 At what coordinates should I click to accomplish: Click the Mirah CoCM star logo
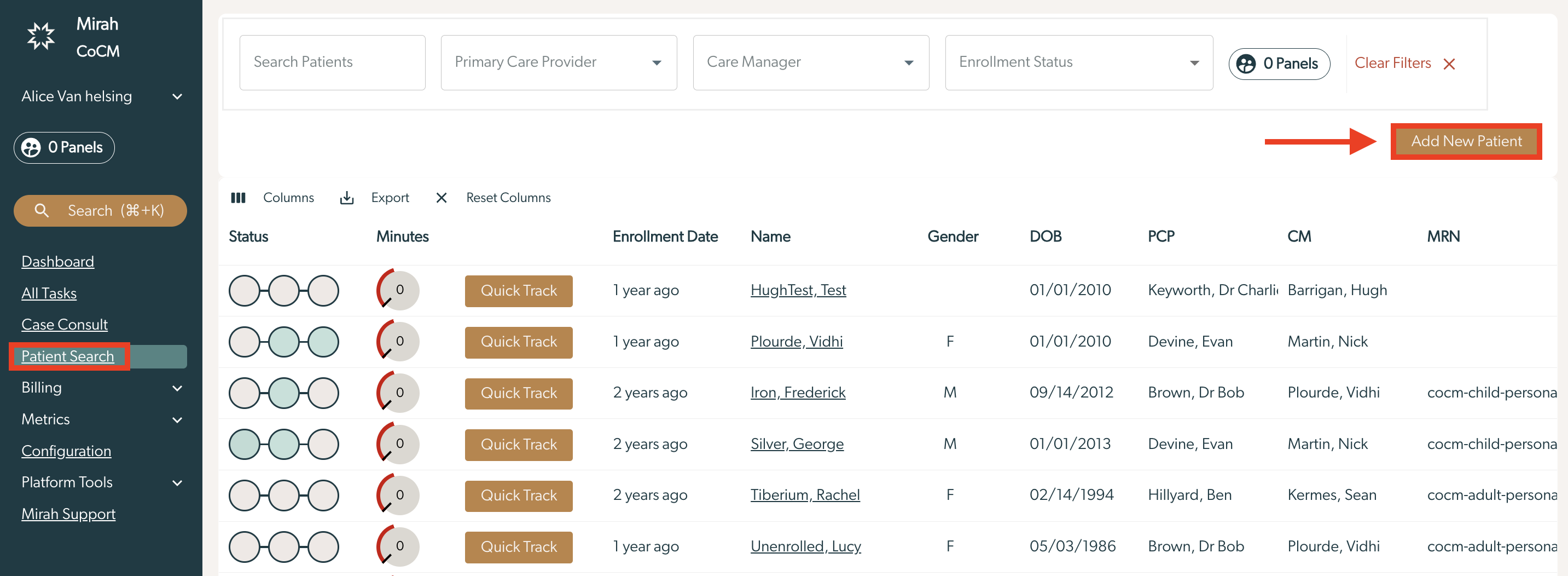click(x=41, y=36)
